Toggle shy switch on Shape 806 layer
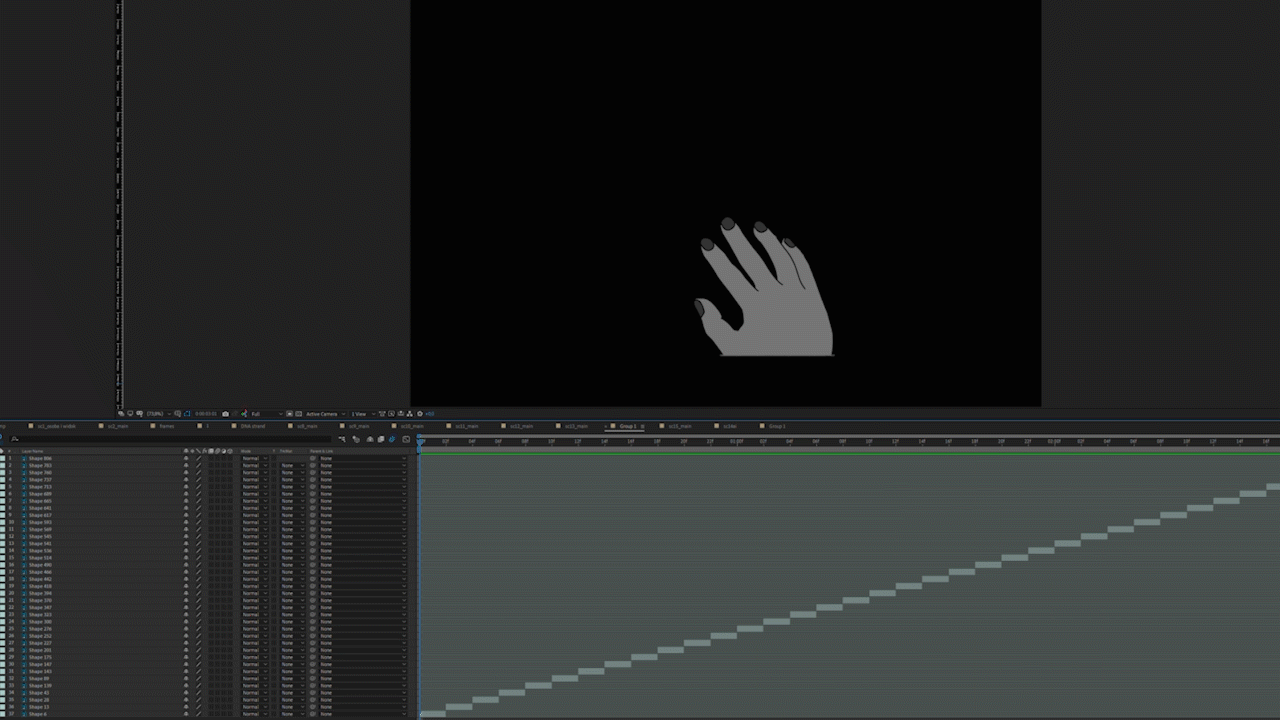The height and width of the screenshot is (720, 1280). point(186,458)
